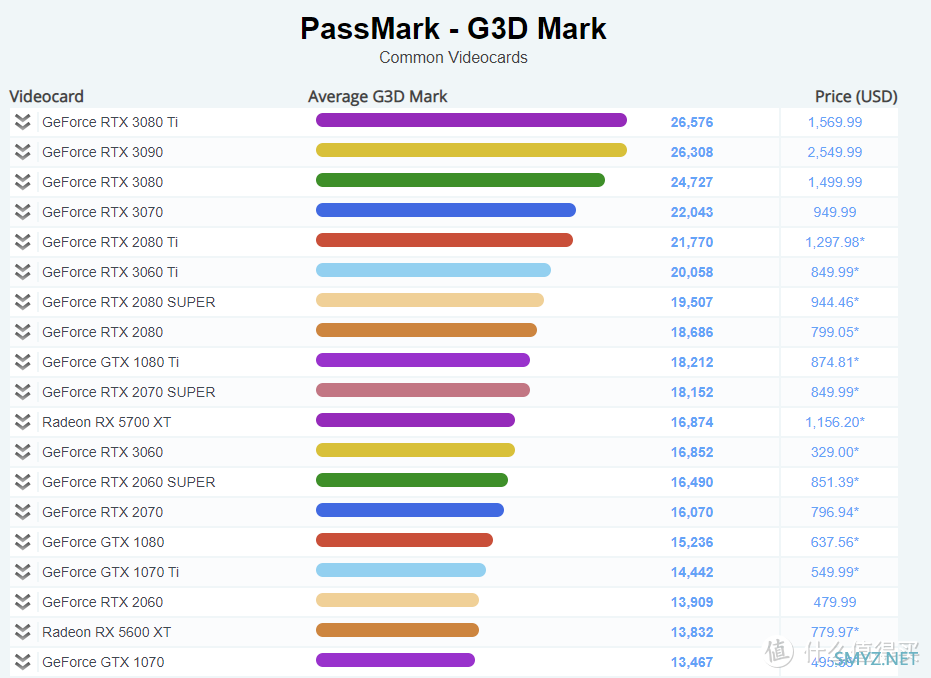Viewport: 931px width, 678px height.
Task: Expand the GeForce RTX 2060 SUPER row chevron
Action: (23, 482)
